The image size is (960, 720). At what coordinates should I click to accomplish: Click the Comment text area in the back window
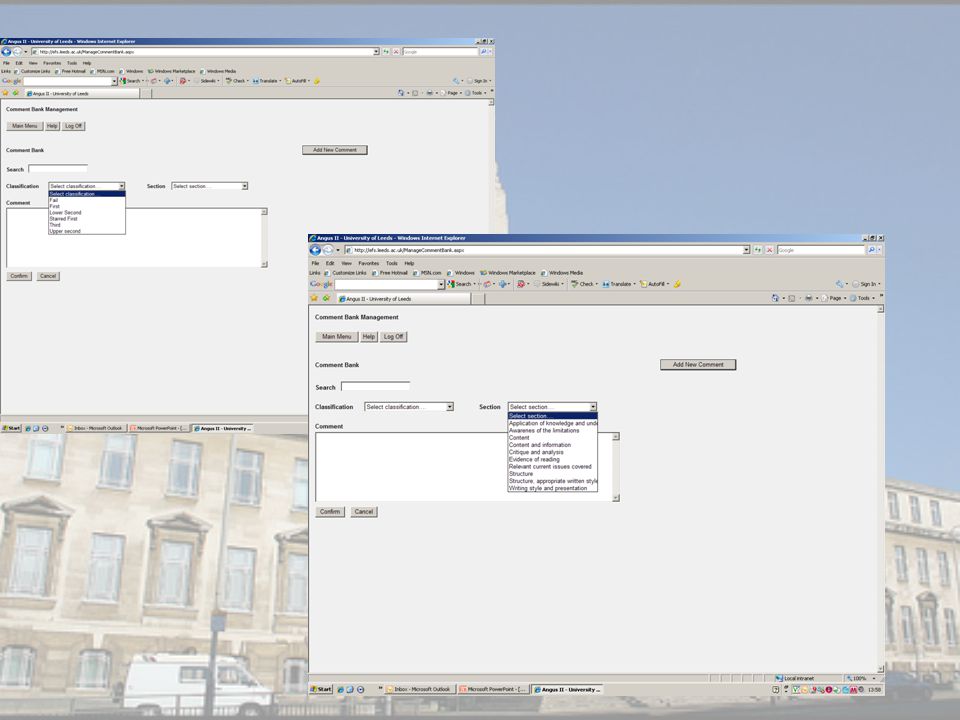(137, 238)
